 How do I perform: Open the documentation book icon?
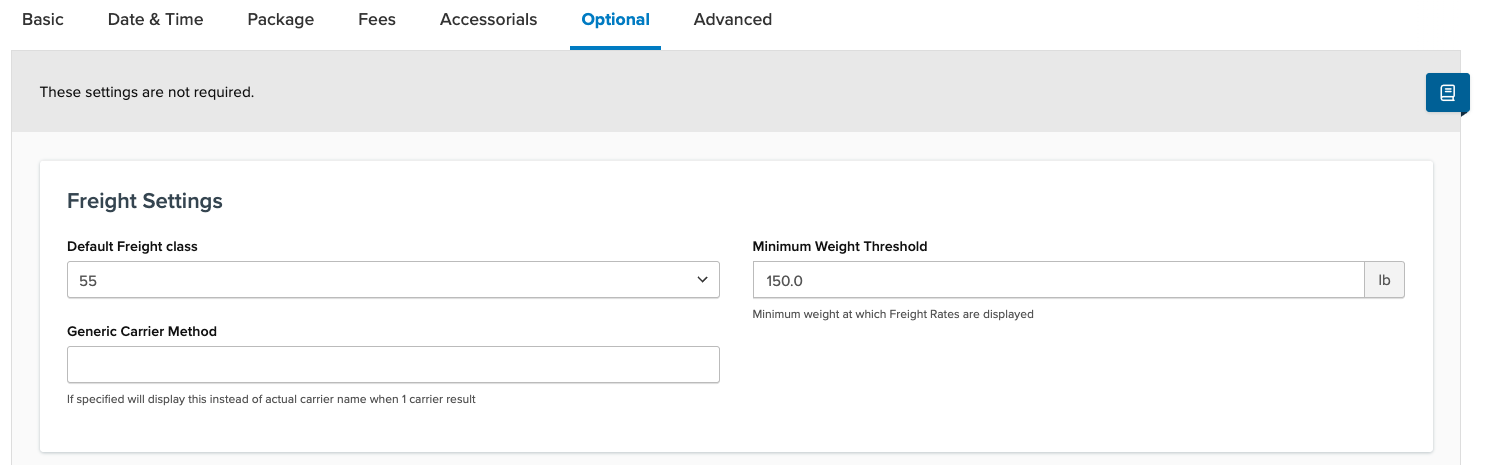pos(1447,93)
